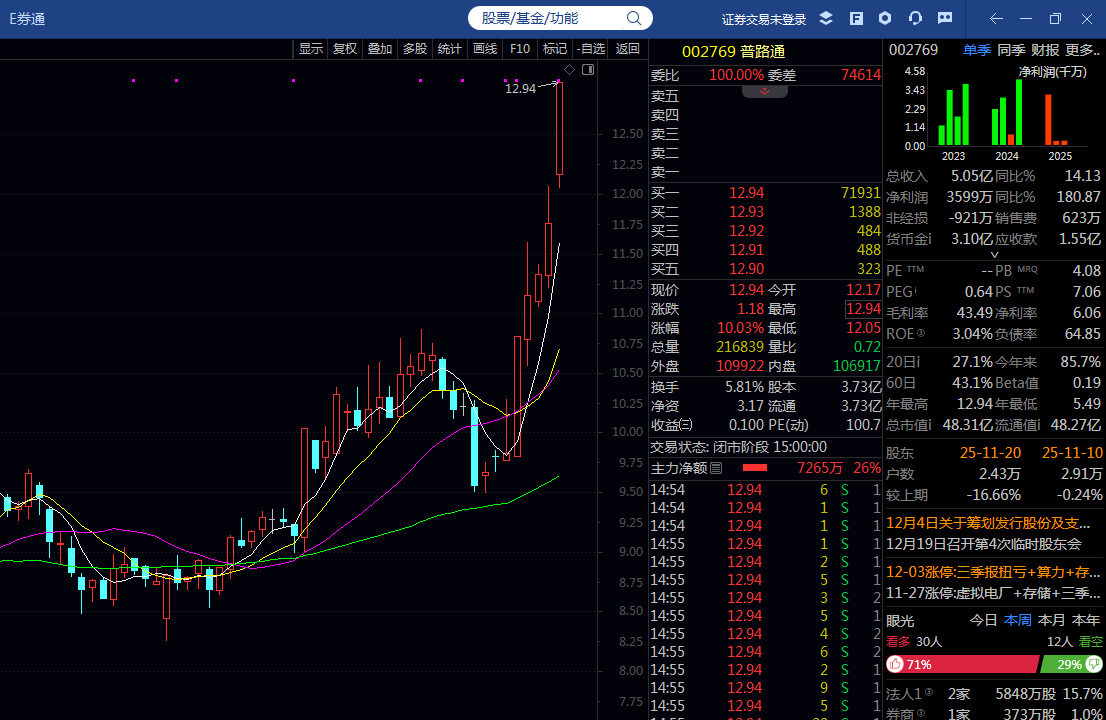Click the F function icon in title bar
The width and height of the screenshot is (1106, 720).
tap(856, 18)
